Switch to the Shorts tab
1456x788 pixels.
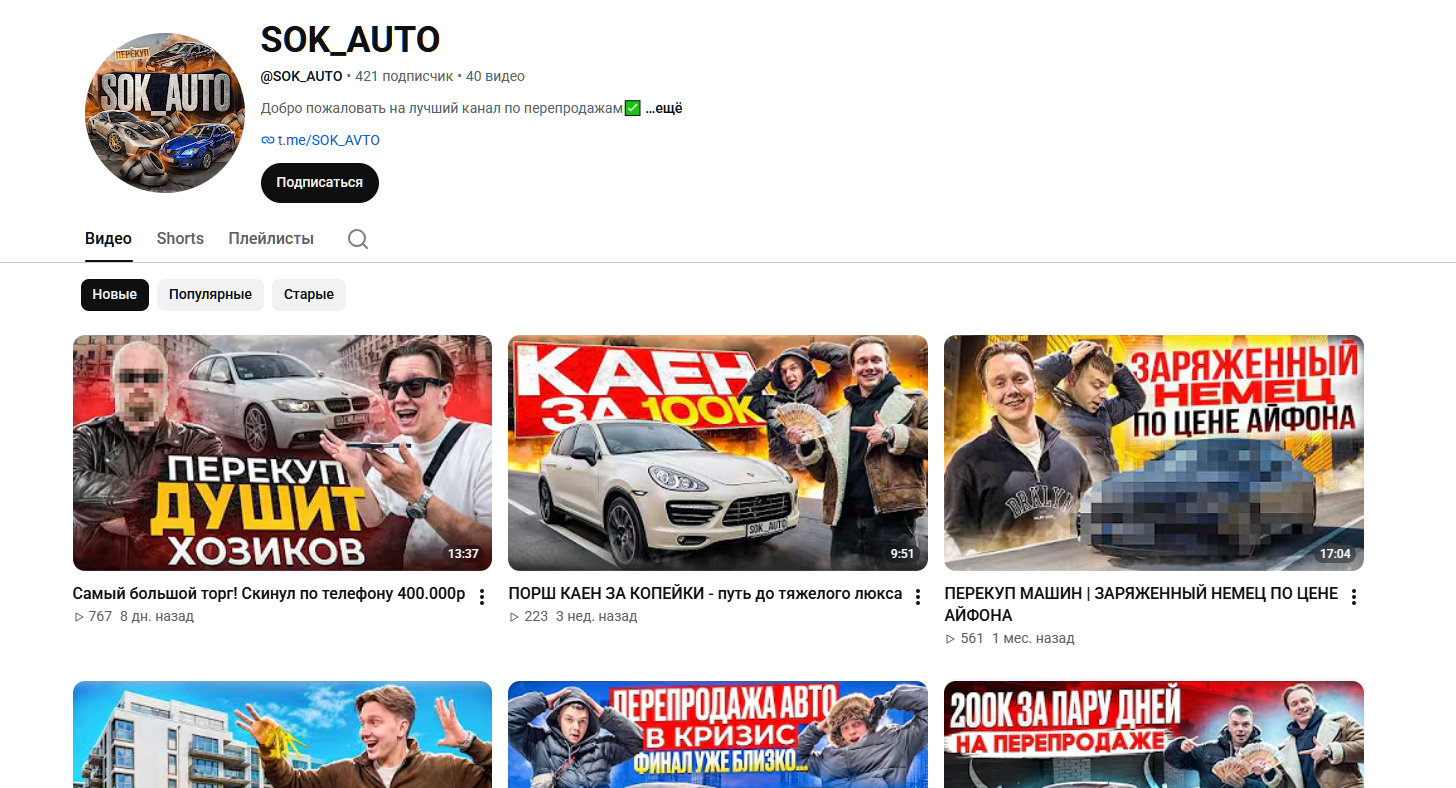coord(180,239)
